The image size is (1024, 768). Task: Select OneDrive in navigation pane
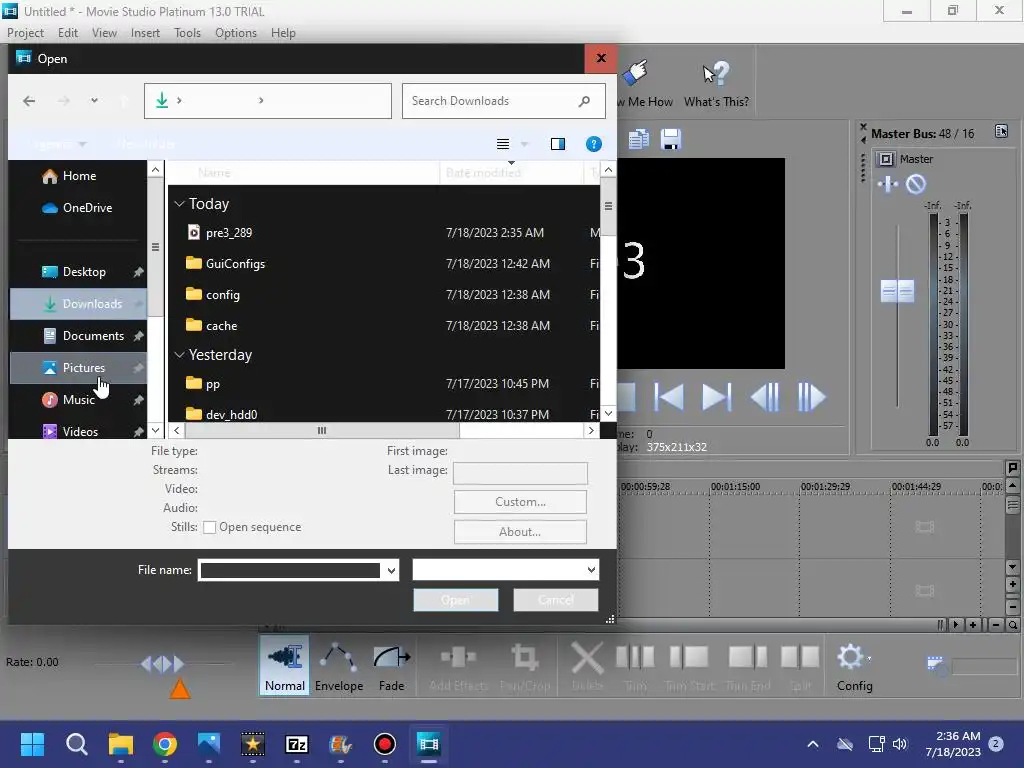[x=77, y=208]
